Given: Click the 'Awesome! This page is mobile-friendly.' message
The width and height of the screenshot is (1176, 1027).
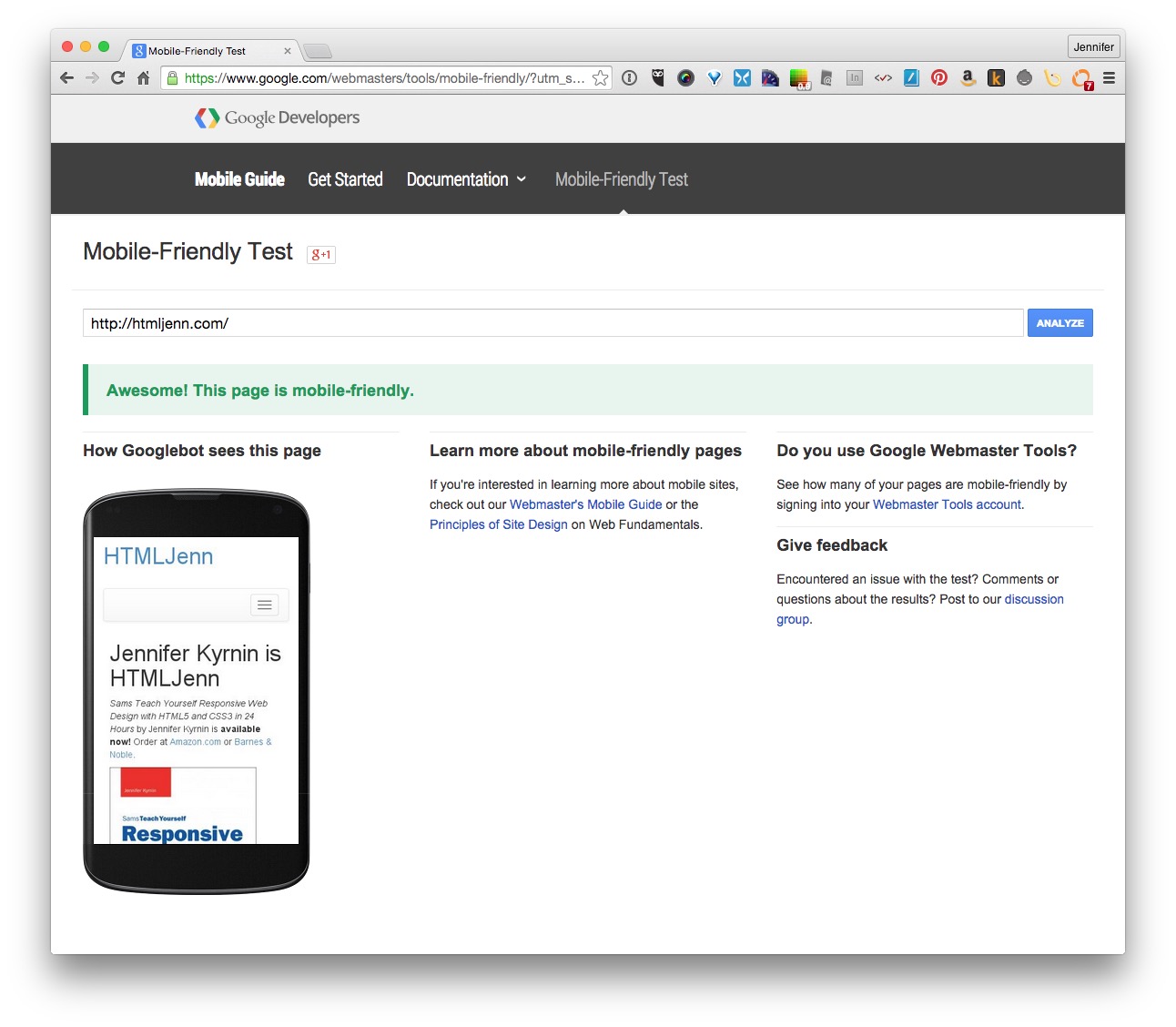Looking at the screenshot, I should (x=260, y=391).
